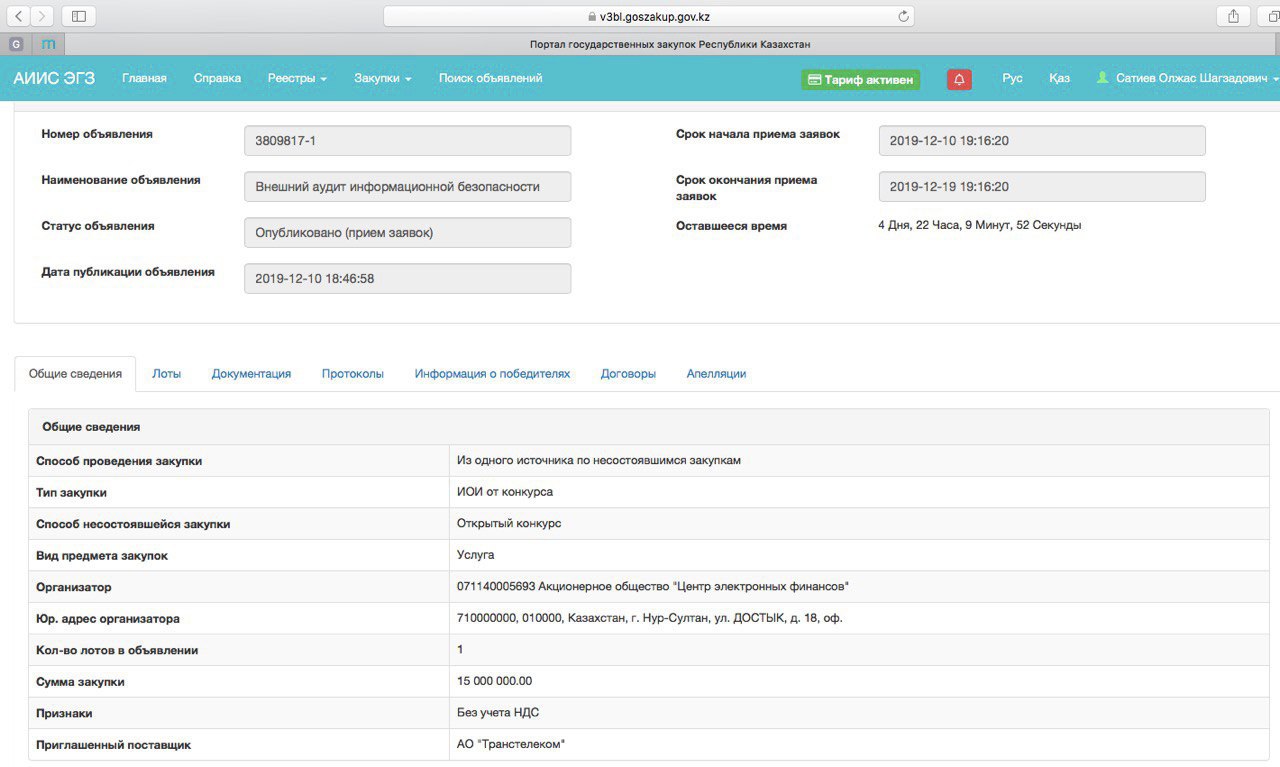This screenshot has height=767, width=1280.
Task: Open notifications bell icon
Action: click(959, 79)
